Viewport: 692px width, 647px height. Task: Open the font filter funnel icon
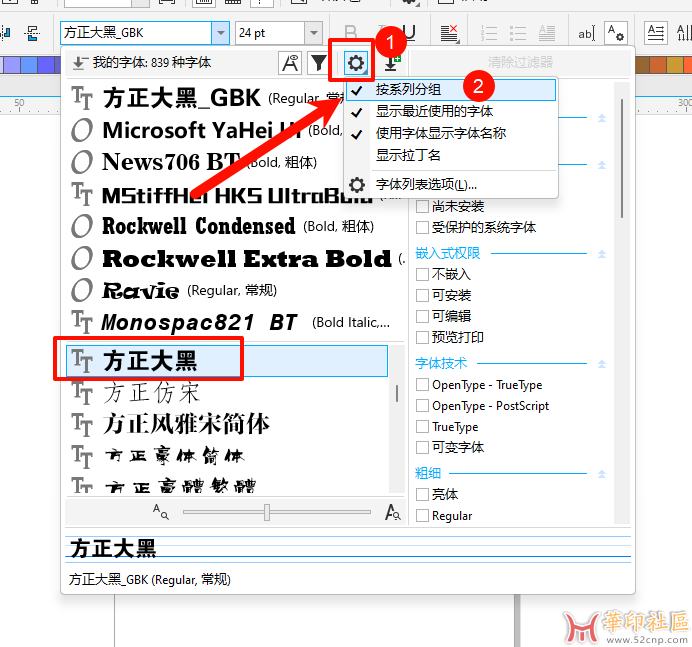(x=318, y=63)
